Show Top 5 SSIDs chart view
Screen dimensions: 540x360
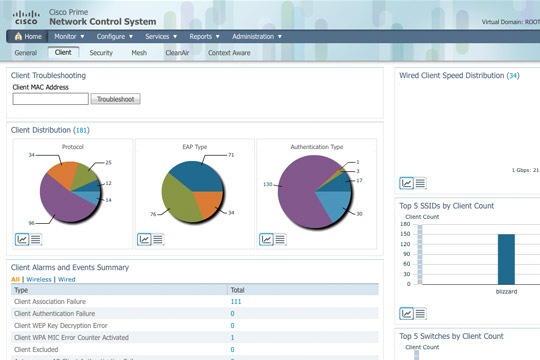[x=406, y=313]
